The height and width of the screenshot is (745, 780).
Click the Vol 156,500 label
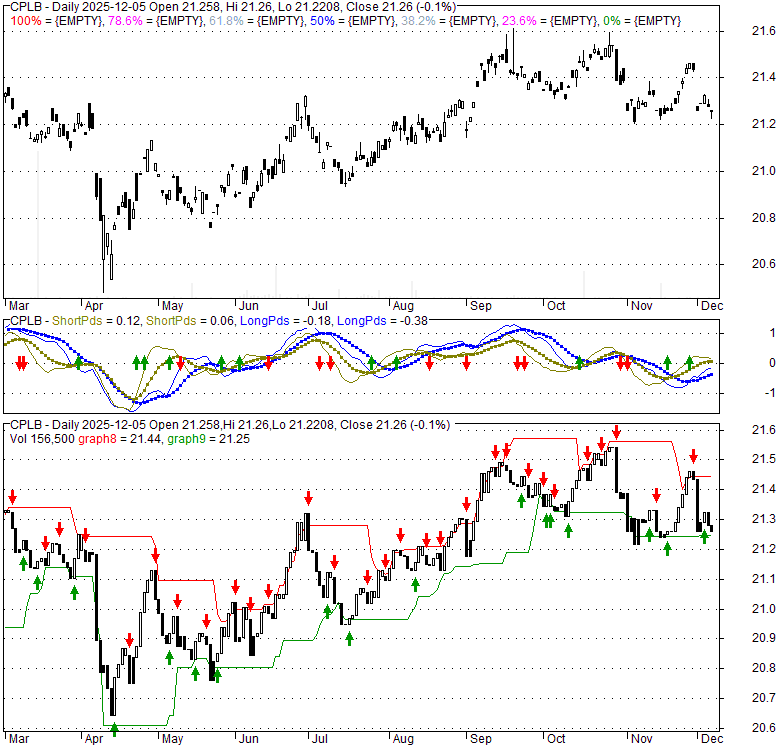(42, 439)
